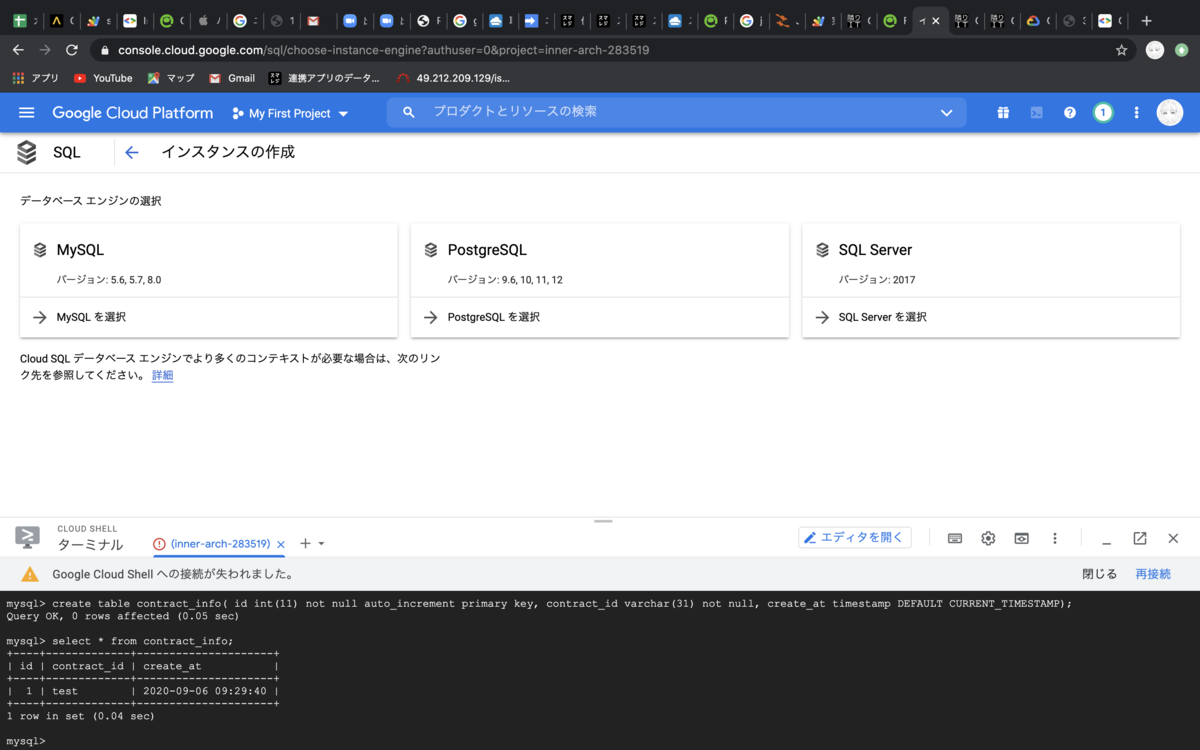Screen dimensions: 1200x750
Task: Click the 詳細 link about Cloud SQL engines
Action: coord(162,375)
